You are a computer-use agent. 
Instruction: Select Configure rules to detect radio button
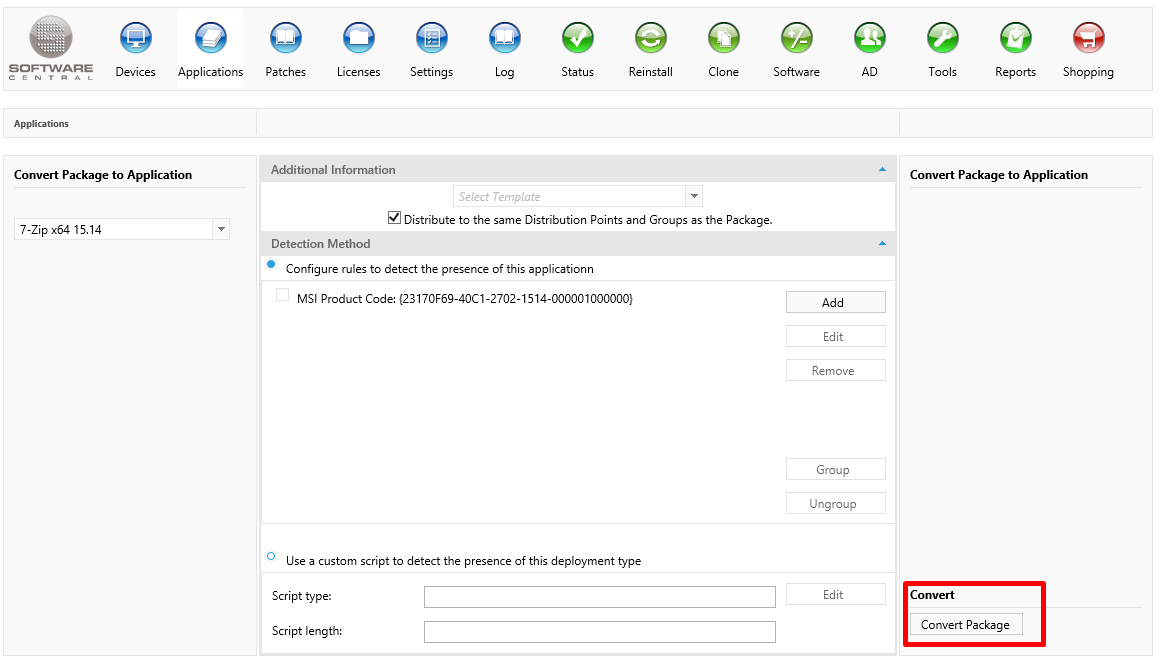point(271,265)
